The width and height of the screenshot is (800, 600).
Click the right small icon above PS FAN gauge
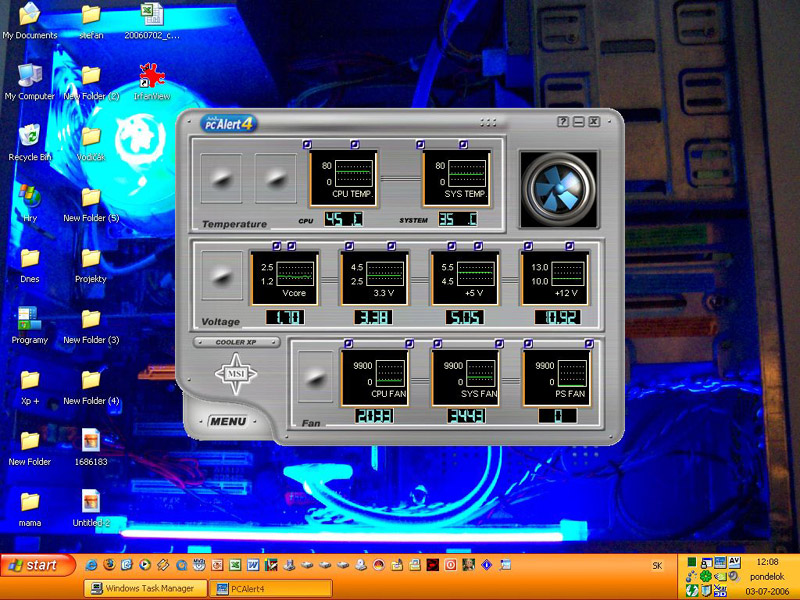(x=589, y=343)
